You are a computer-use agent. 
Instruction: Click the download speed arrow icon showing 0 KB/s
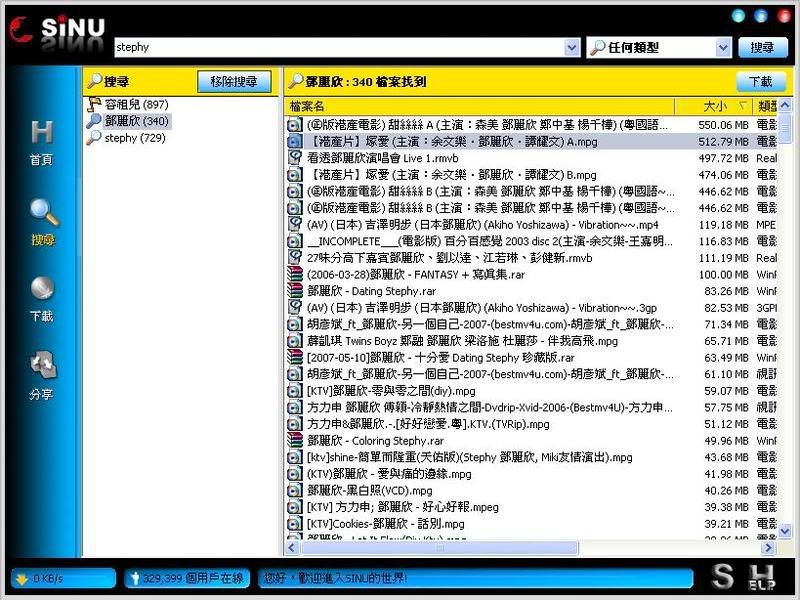point(21,579)
